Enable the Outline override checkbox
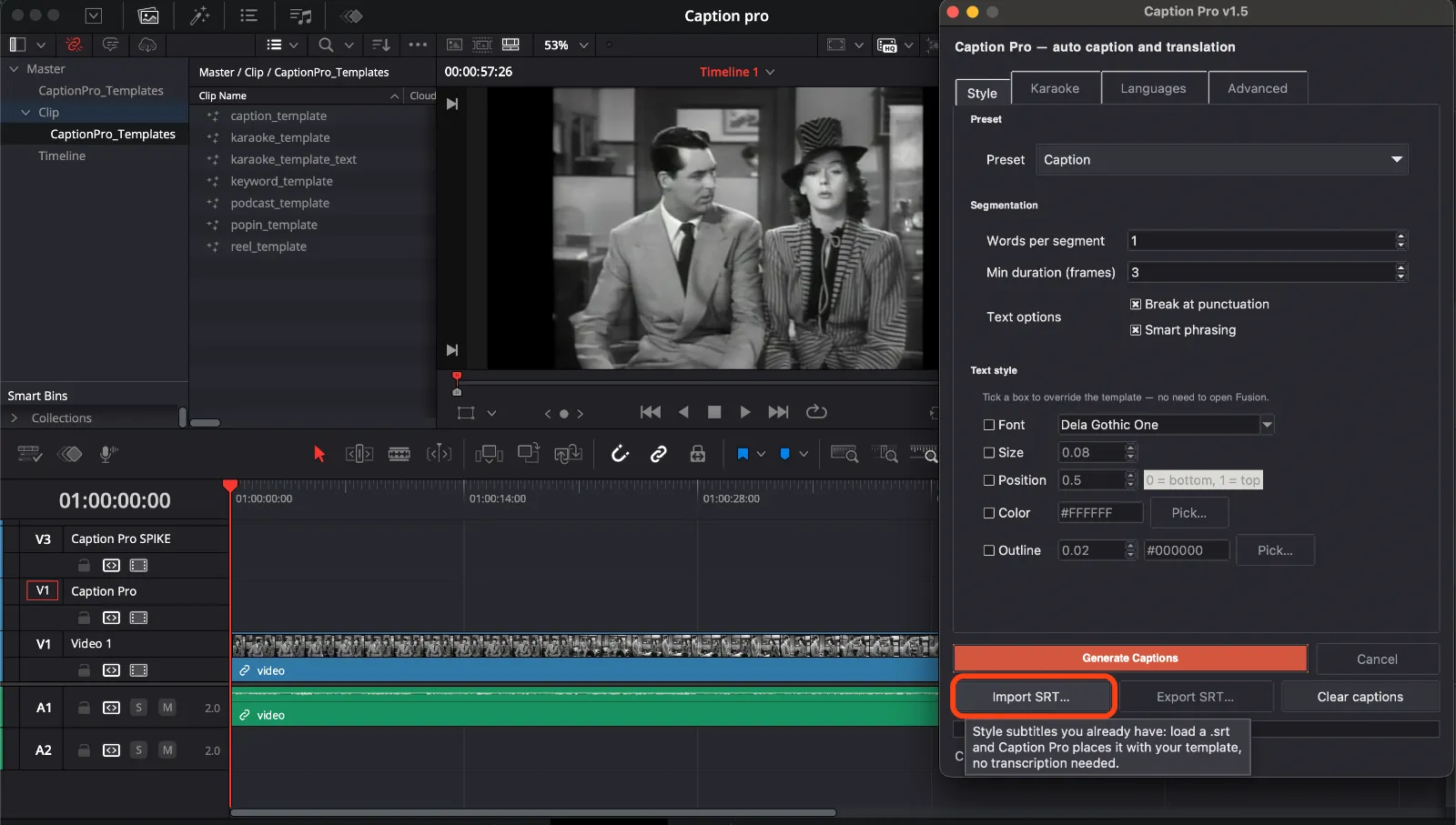The width and height of the screenshot is (1456, 825). pos(989,550)
